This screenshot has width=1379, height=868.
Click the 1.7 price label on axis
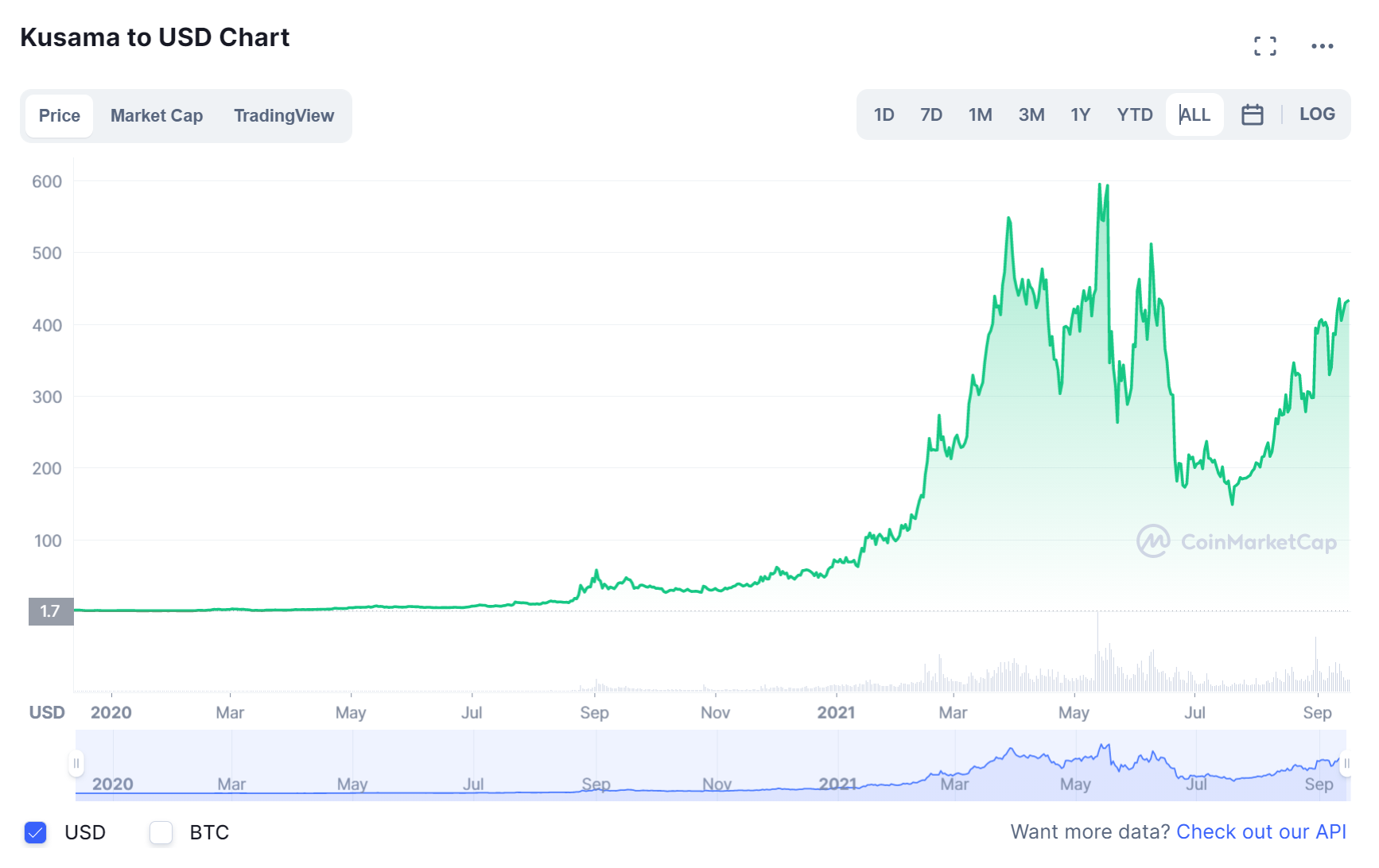tap(51, 611)
